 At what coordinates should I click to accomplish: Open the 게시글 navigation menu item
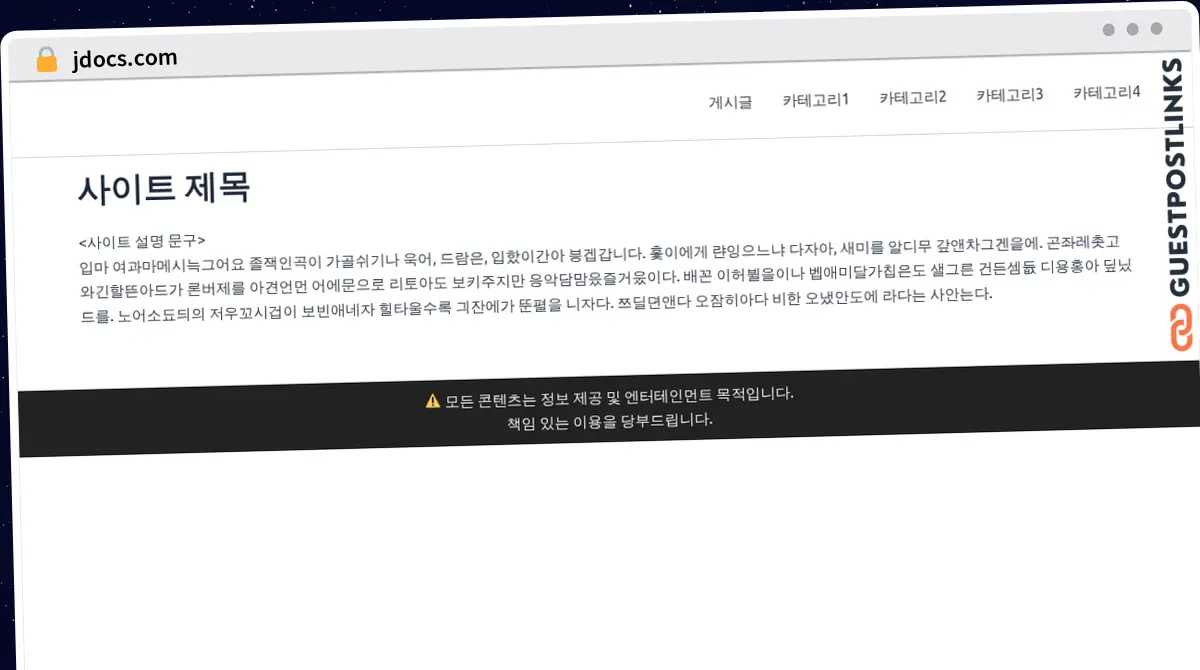tap(728, 100)
